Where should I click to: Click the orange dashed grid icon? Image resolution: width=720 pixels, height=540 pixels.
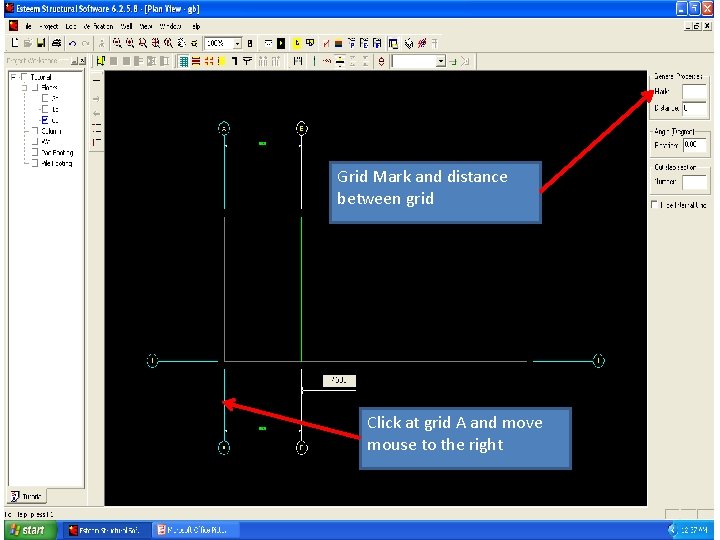tap(209, 61)
